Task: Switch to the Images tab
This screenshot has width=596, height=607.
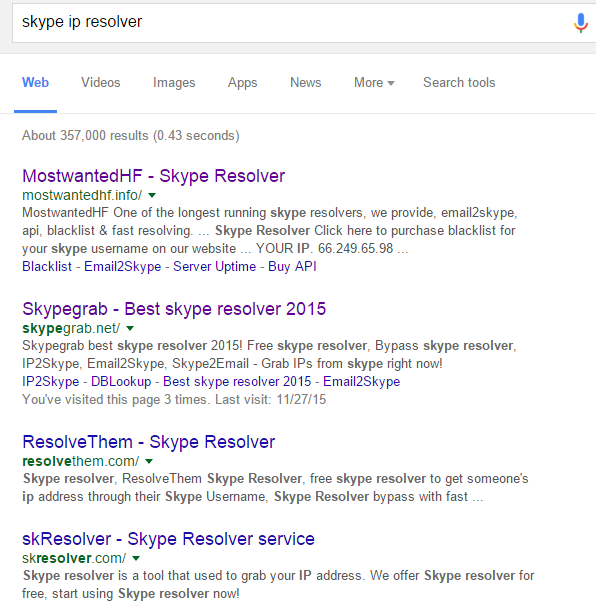Action: (x=174, y=83)
